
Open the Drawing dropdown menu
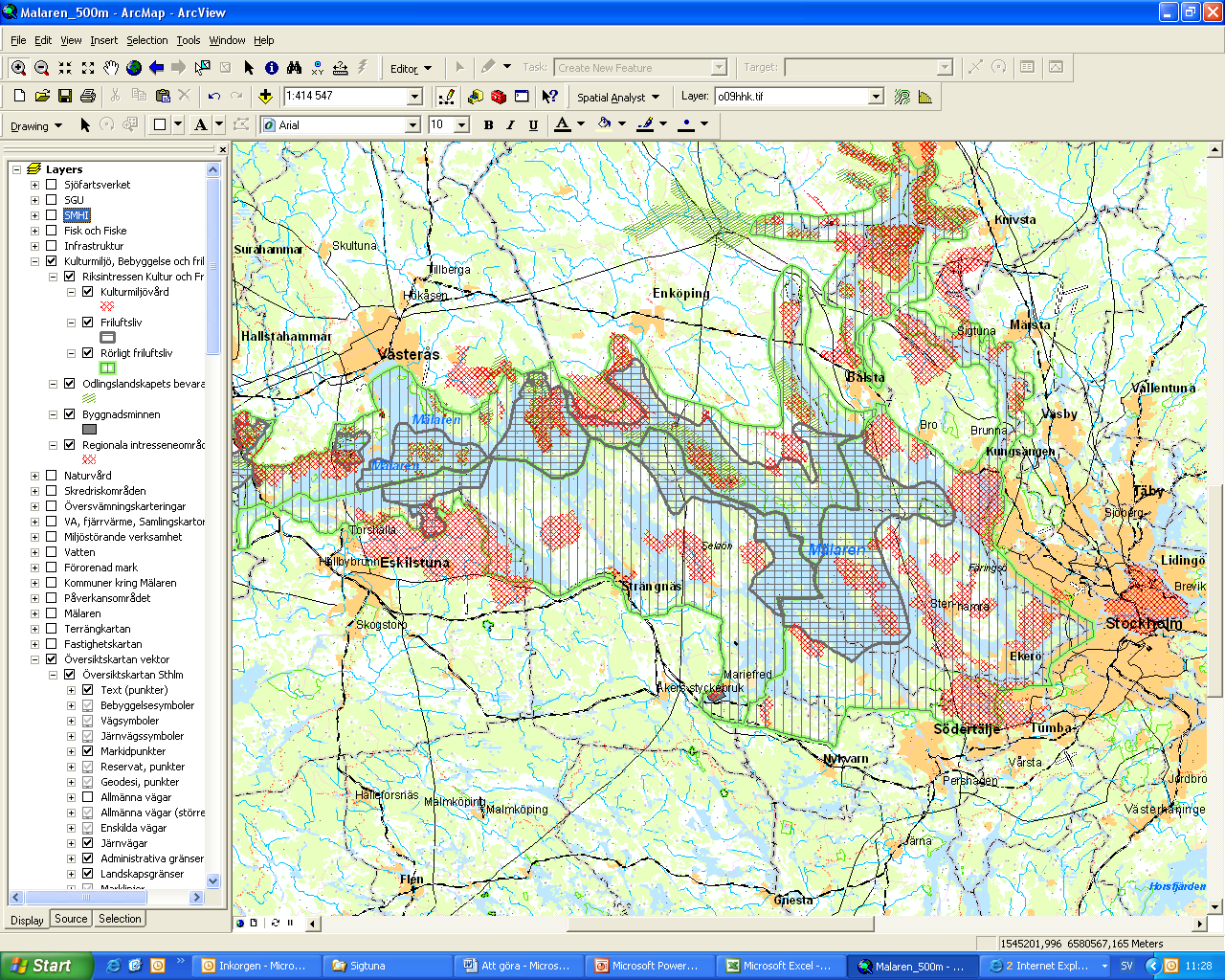coord(36,125)
